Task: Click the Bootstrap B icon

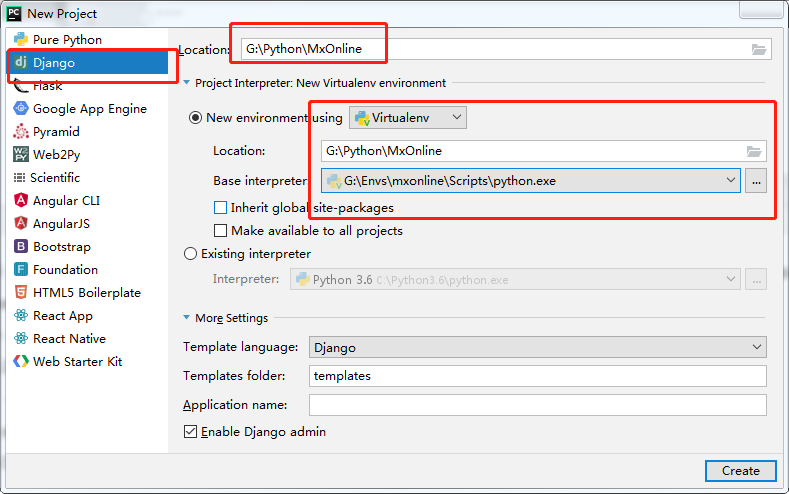Action: pyautogui.click(x=21, y=246)
